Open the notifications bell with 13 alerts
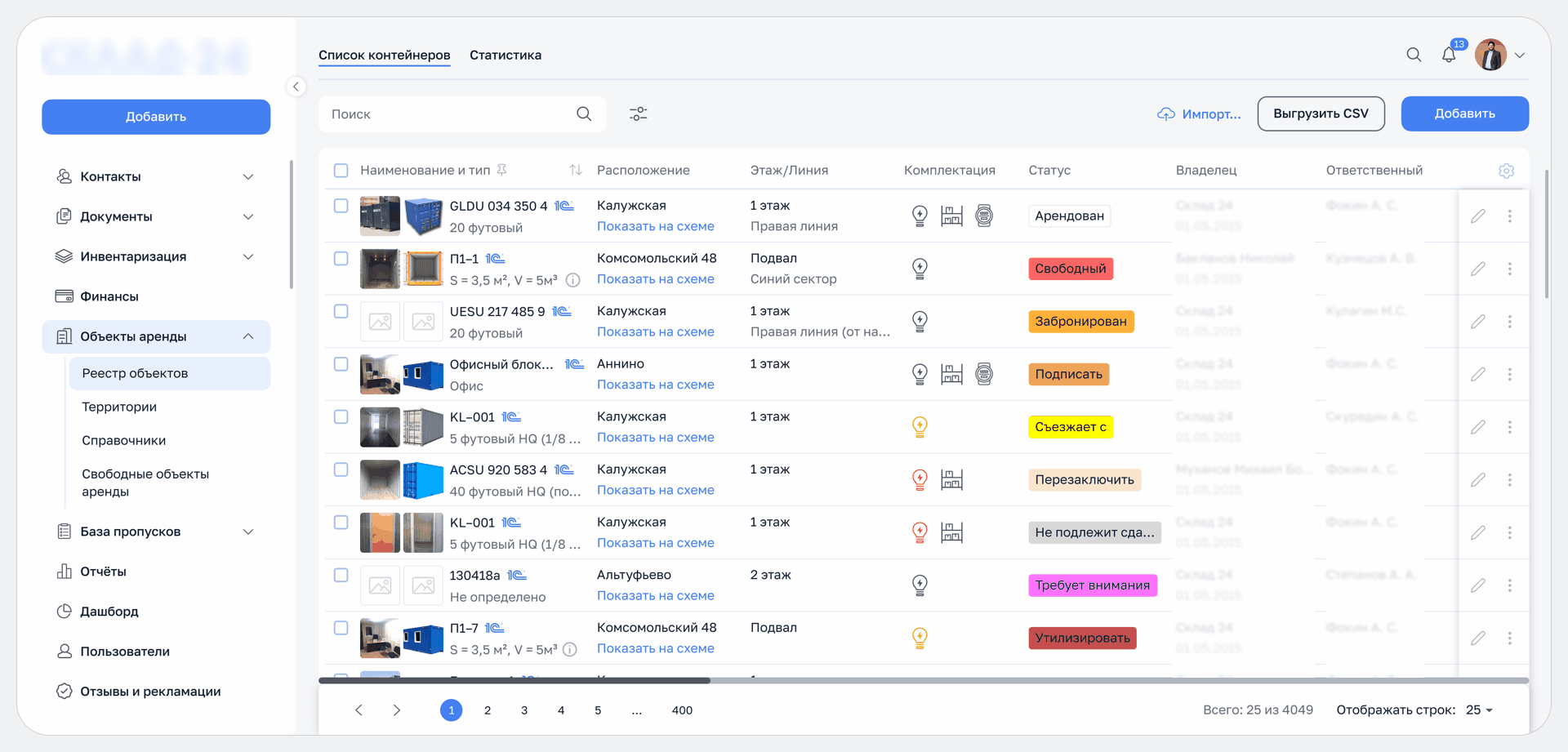The width and height of the screenshot is (1568, 752). coord(1450,54)
